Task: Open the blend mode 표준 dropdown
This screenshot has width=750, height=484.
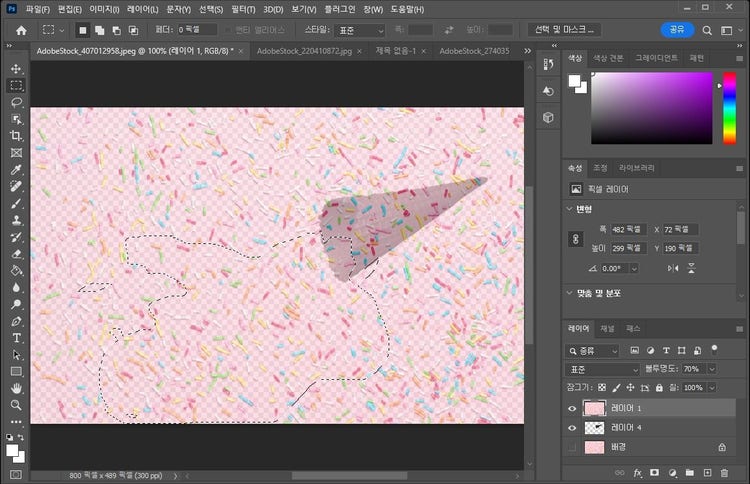Action: click(x=603, y=369)
